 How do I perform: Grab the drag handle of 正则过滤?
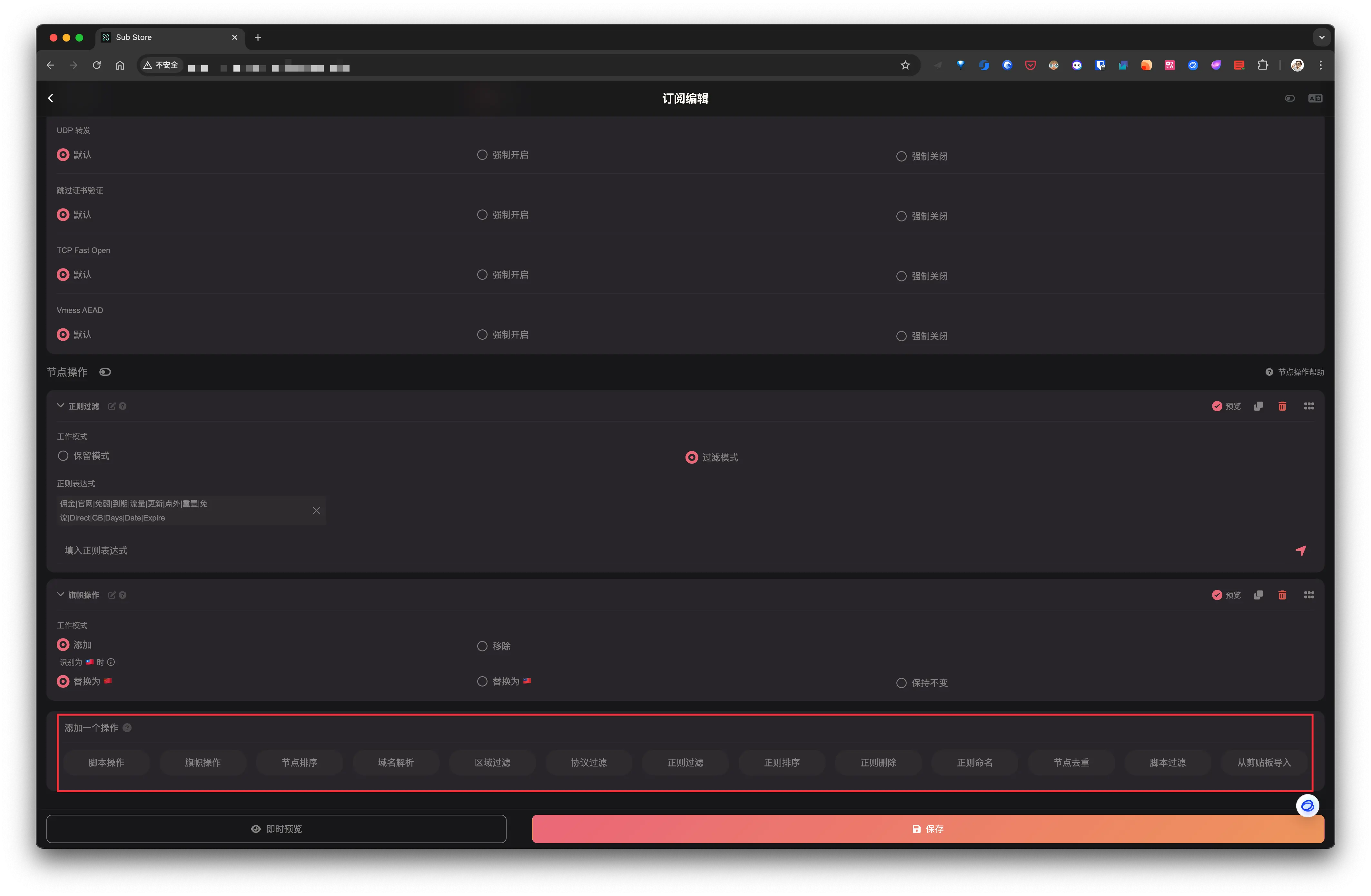point(1308,406)
